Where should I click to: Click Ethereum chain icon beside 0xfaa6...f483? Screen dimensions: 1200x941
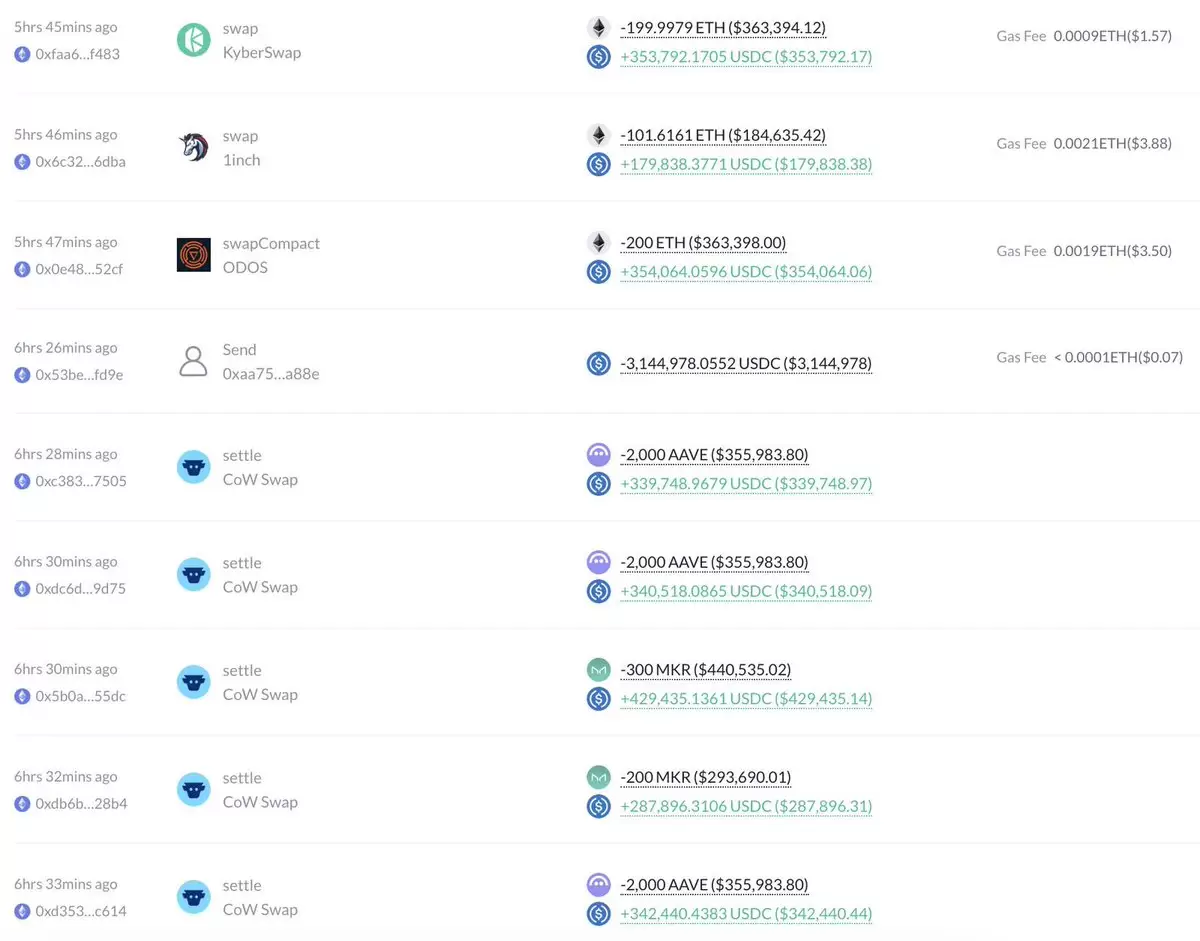pos(22,54)
